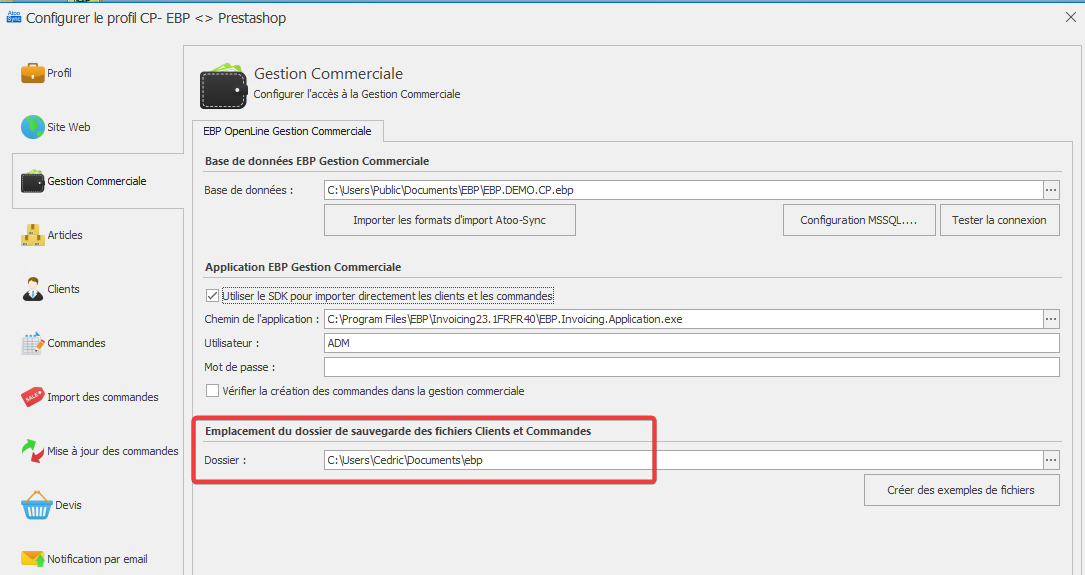This screenshot has height=575, width=1085.
Task: Check Vérifier la création des commandes option
Action: [x=212, y=391]
